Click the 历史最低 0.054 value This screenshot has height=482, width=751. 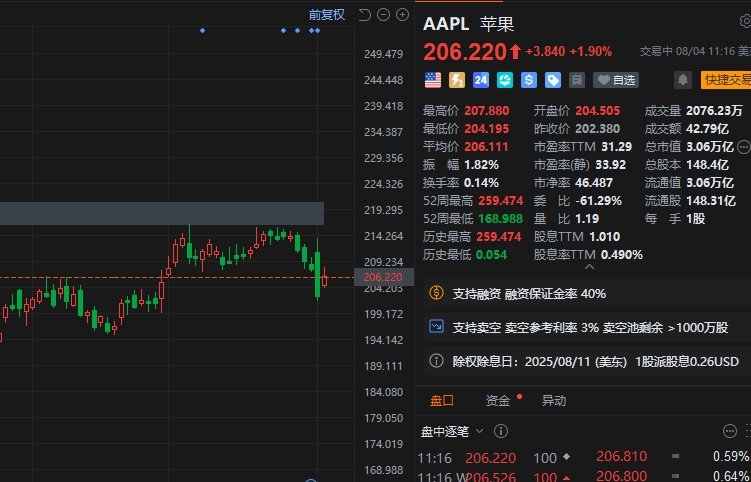(x=491, y=254)
